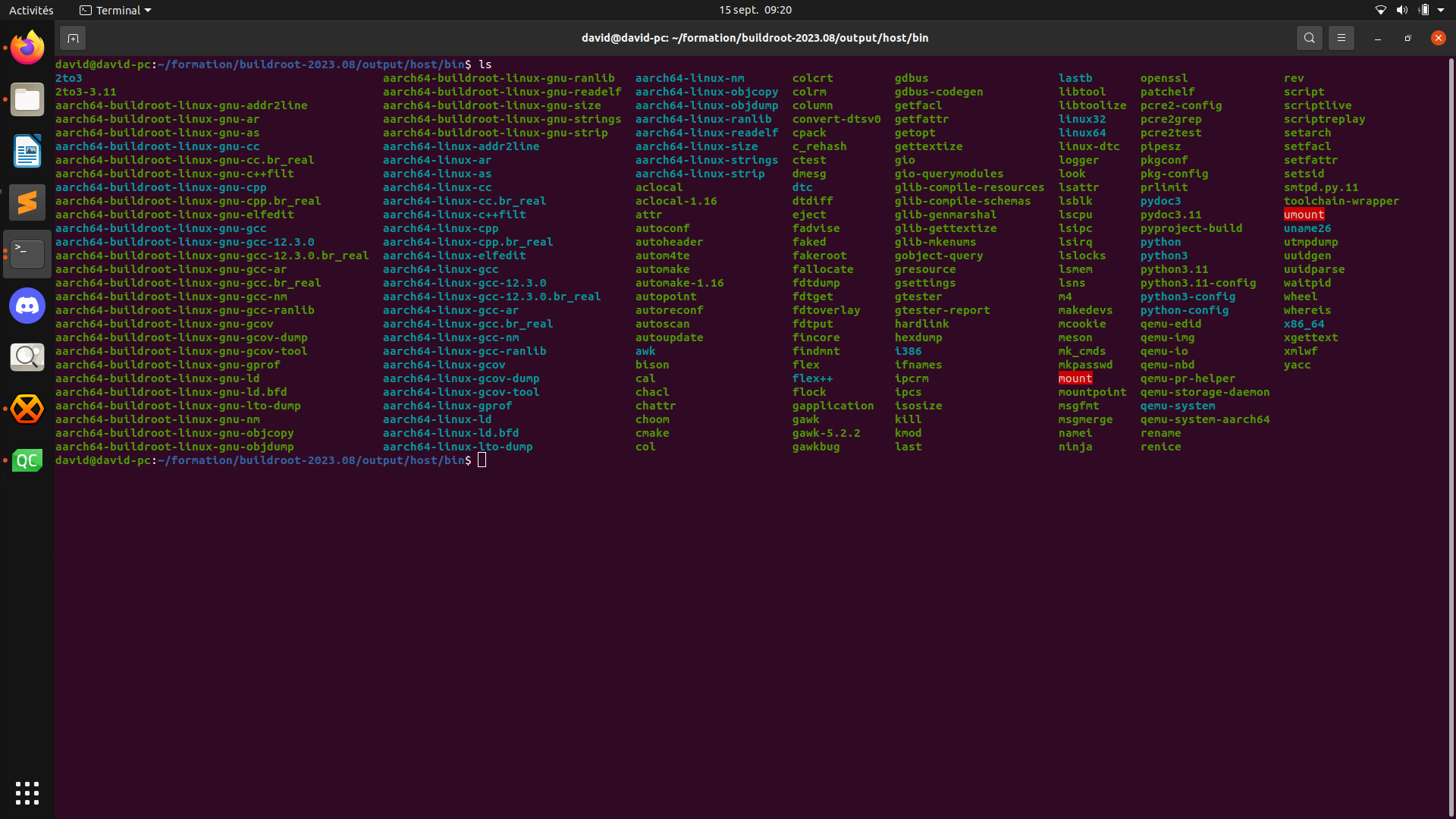1456x819 pixels.
Task: Click the yacc entry
Action: coord(1297,365)
